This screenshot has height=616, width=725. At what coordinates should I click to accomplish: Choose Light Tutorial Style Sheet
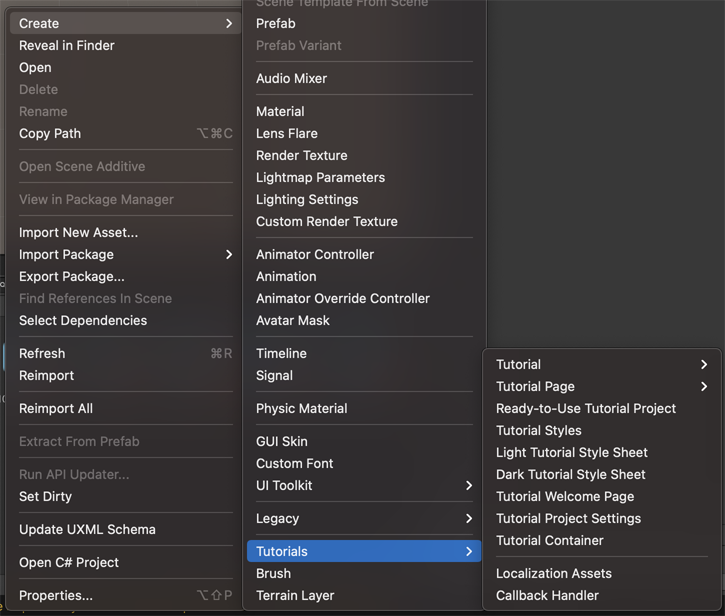click(x=571, y=453)
